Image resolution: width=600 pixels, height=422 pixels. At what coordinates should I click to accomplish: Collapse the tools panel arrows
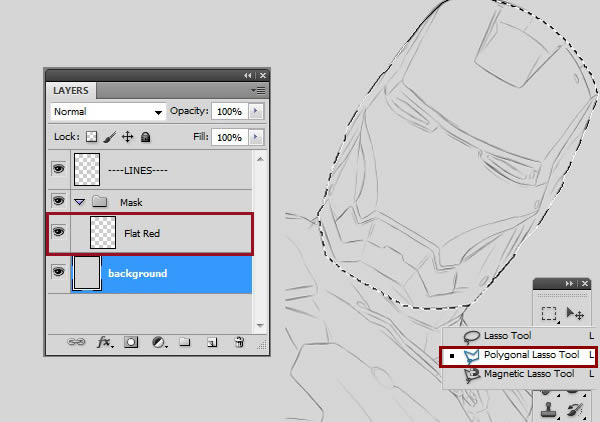point(569,284)
